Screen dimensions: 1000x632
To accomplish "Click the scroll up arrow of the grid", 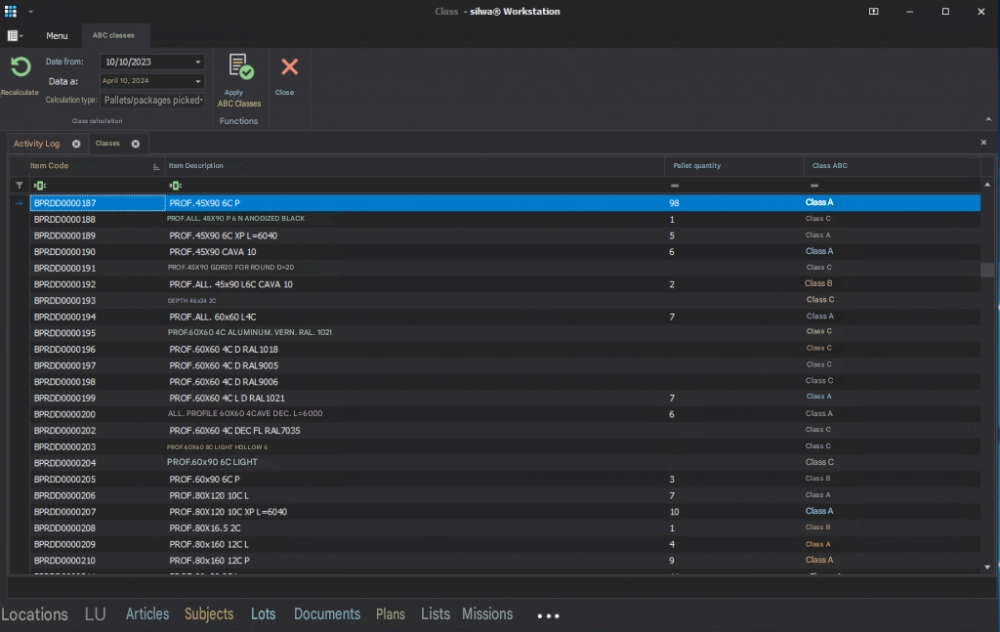I will point(987,185).
